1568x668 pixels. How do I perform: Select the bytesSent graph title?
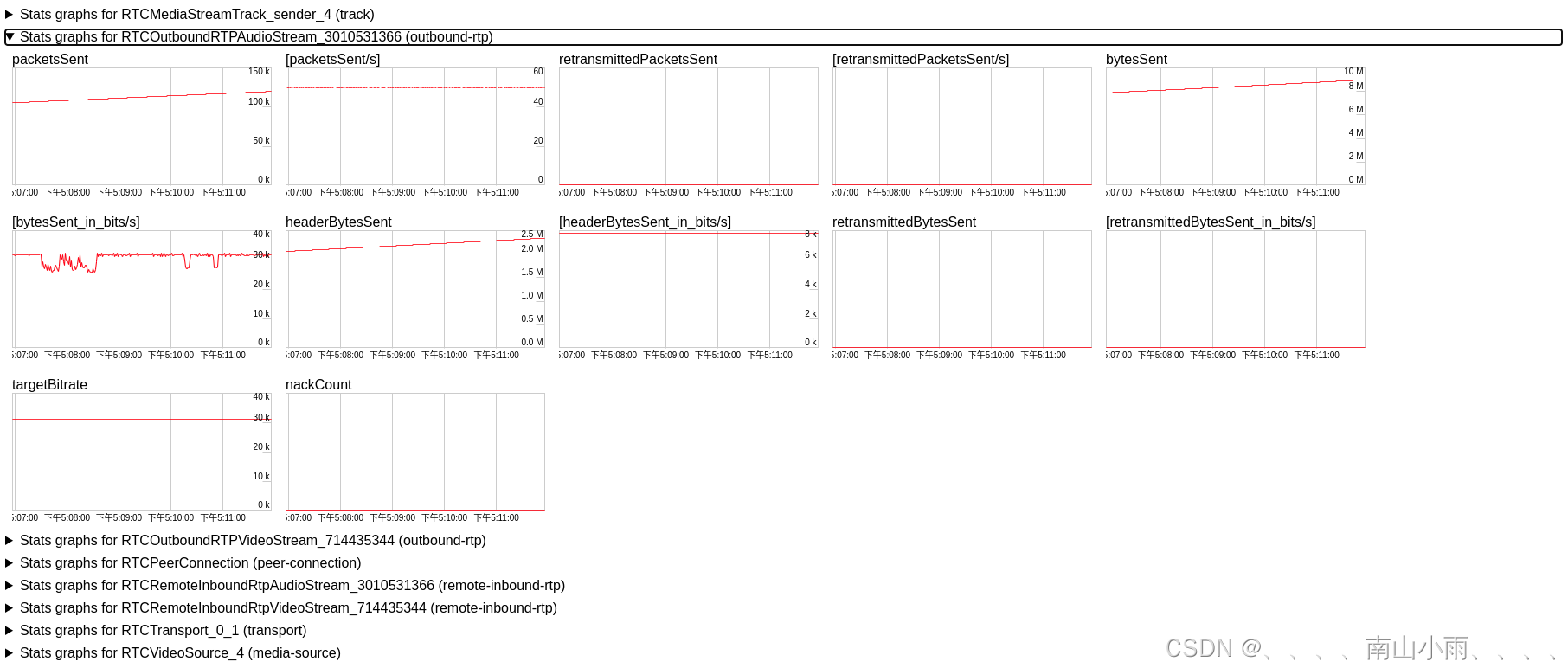(1137, 60)
